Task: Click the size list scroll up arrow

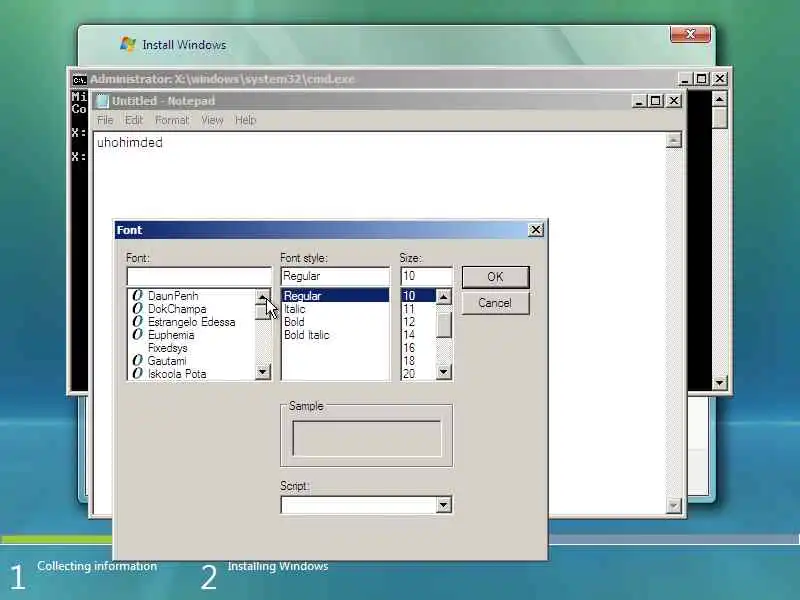Action: coord(444,296)
